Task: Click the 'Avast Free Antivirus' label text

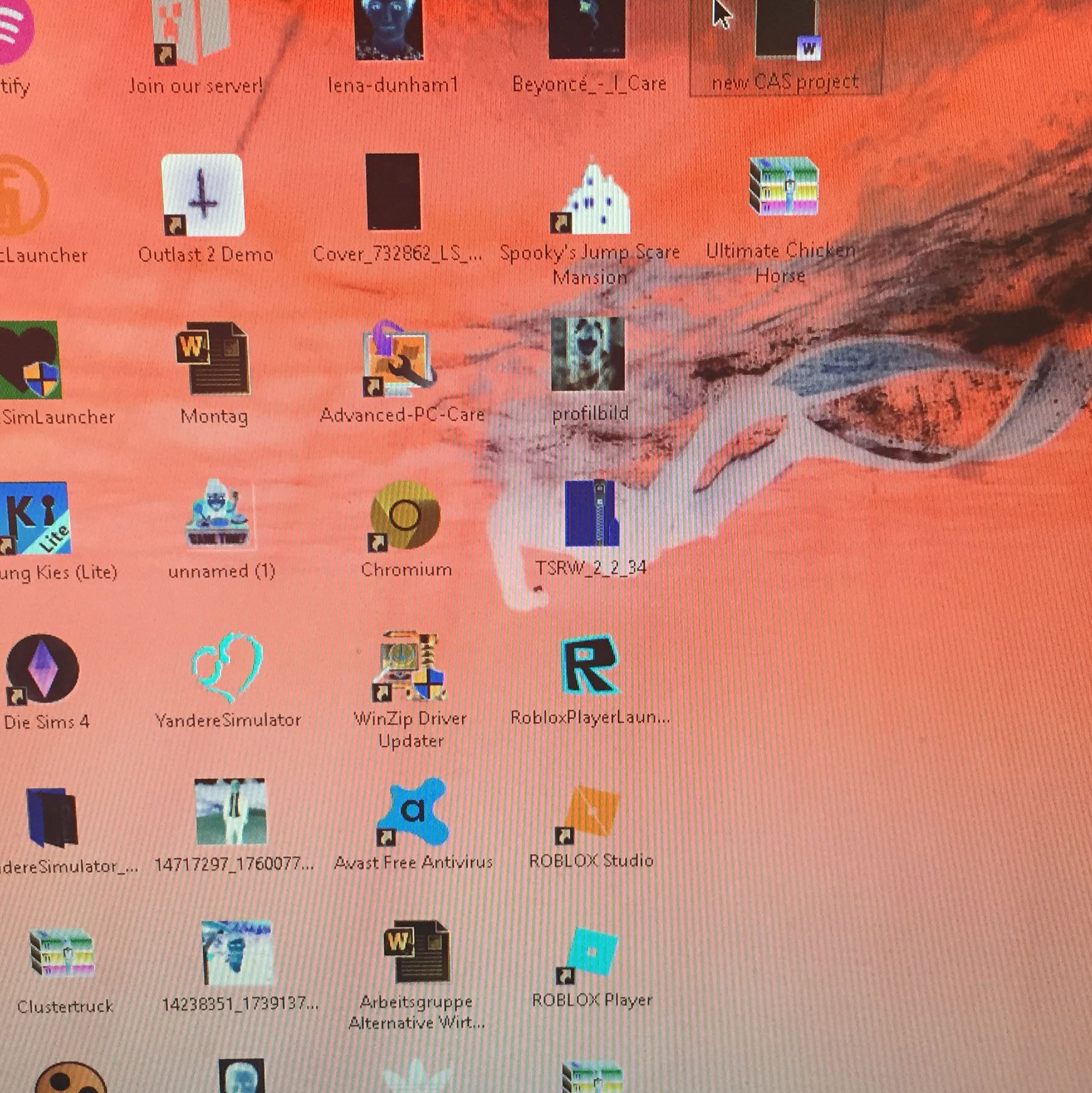Action: tap(413, 862)
